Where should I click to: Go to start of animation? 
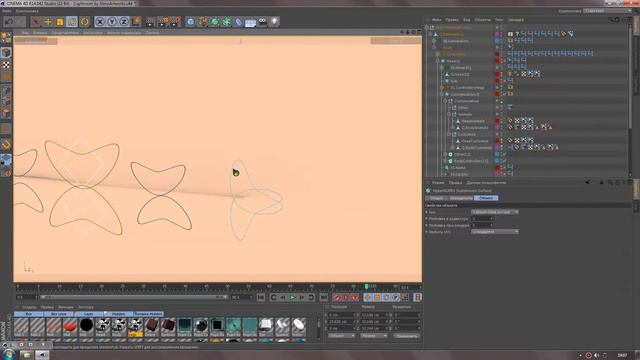tap(261, 297)
